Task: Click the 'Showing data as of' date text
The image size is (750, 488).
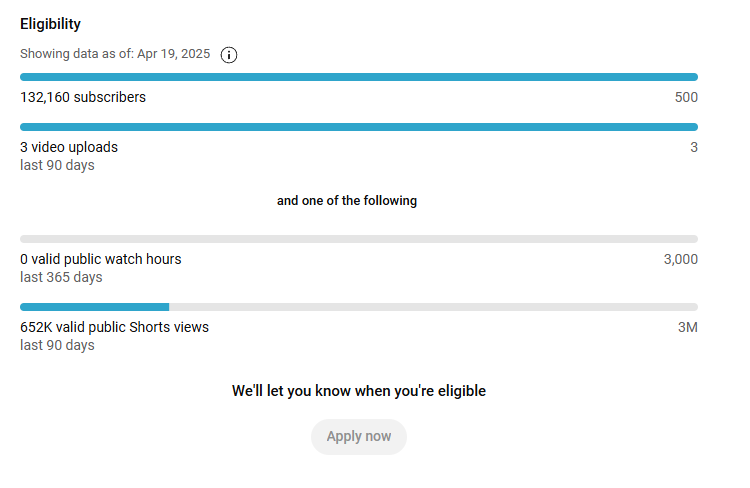Action: (115, 54)
